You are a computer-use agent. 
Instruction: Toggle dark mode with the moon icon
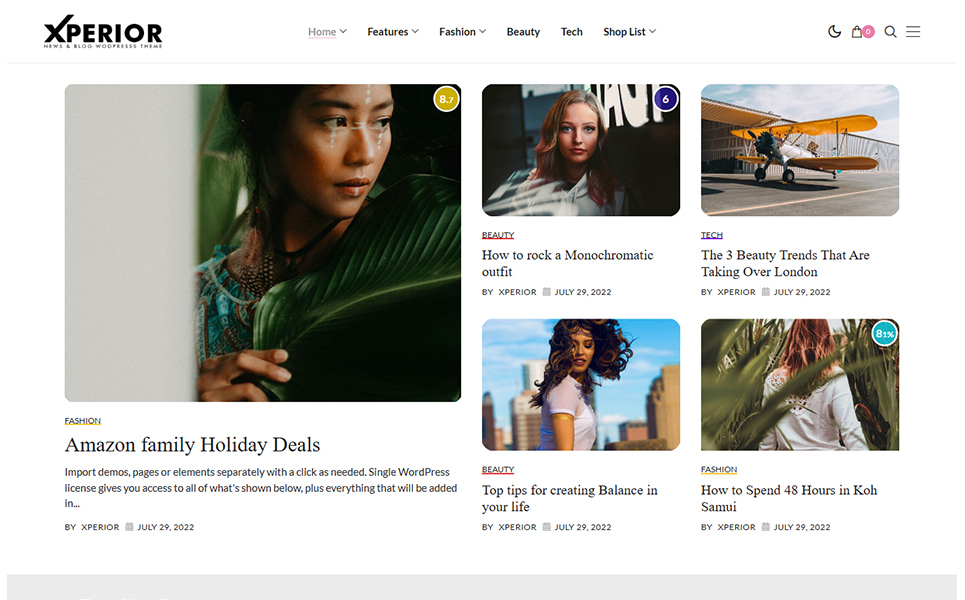(x=834, y=32)
